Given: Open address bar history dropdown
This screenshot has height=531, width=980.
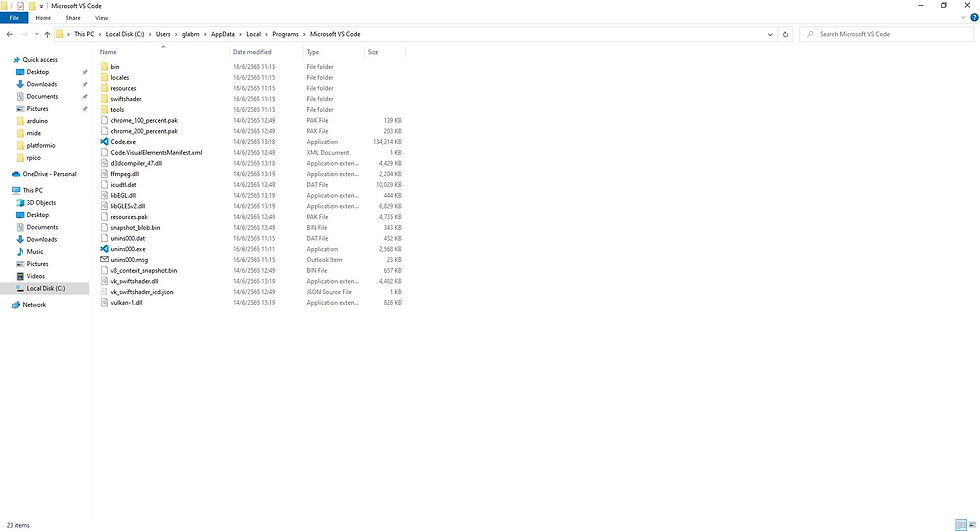Looking at the screenshot, I should 770,34.
